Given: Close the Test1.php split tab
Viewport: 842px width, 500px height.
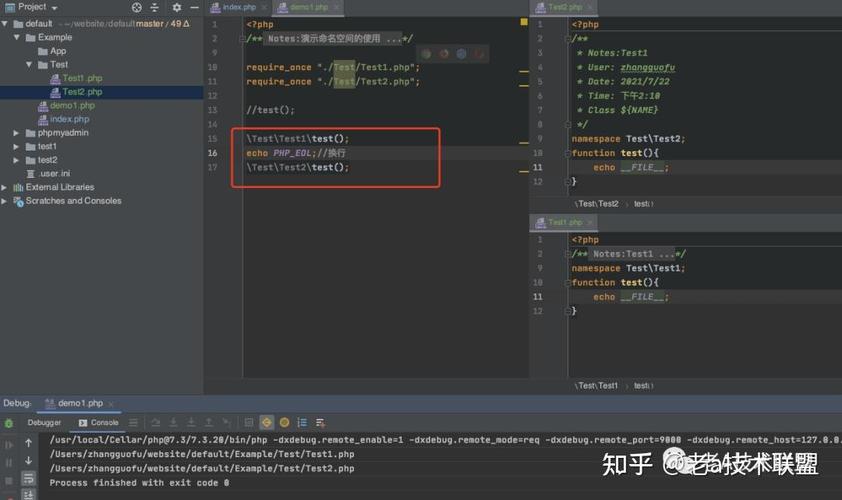Looking at the screenshot, I should tap(590, 222).
